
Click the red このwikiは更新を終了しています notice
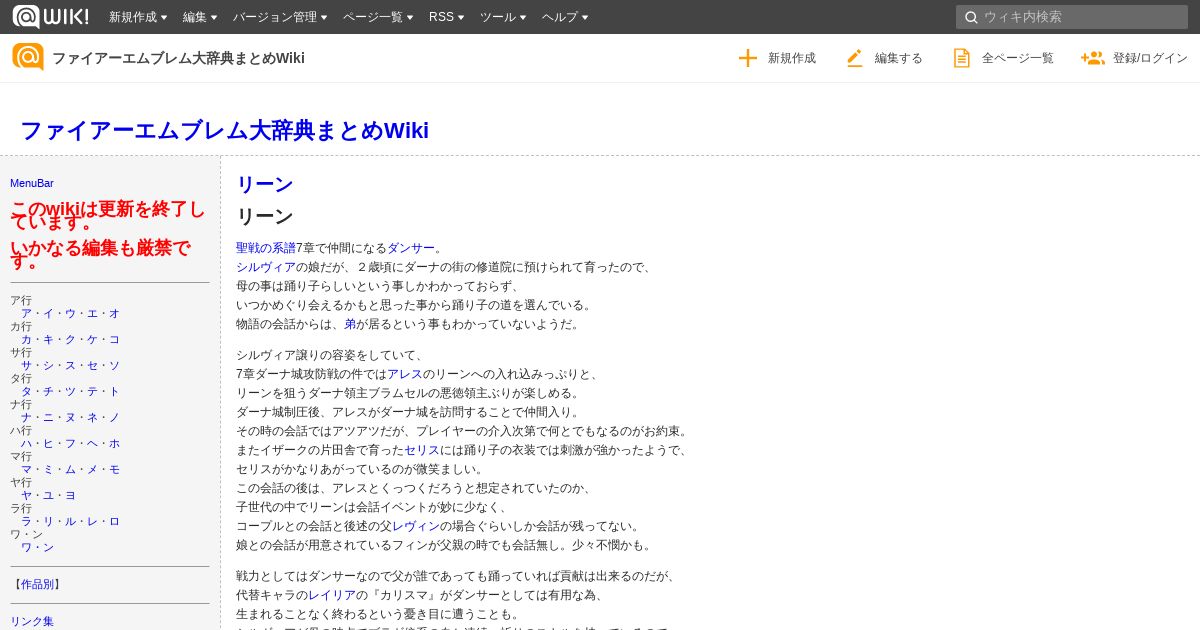click(x=108, y=215)
